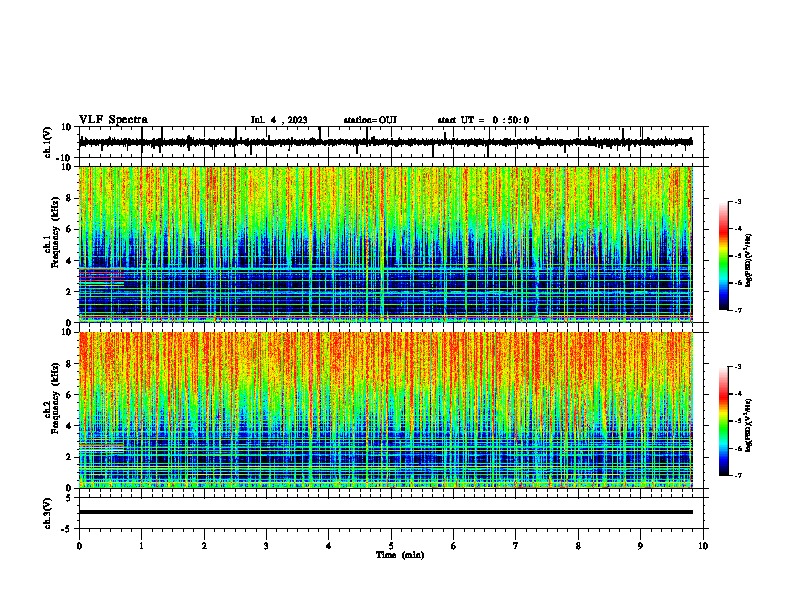Click the '-3' label on ch.2 color bar

coord(737,367)
